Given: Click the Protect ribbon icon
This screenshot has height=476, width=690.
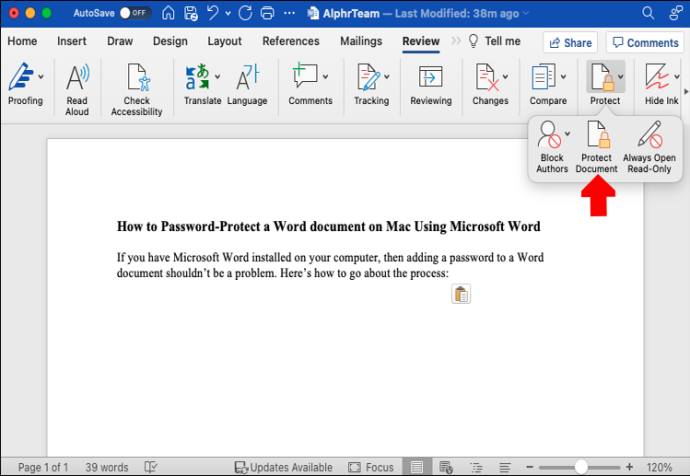Looking at the screenshot, I should (602, 77).
